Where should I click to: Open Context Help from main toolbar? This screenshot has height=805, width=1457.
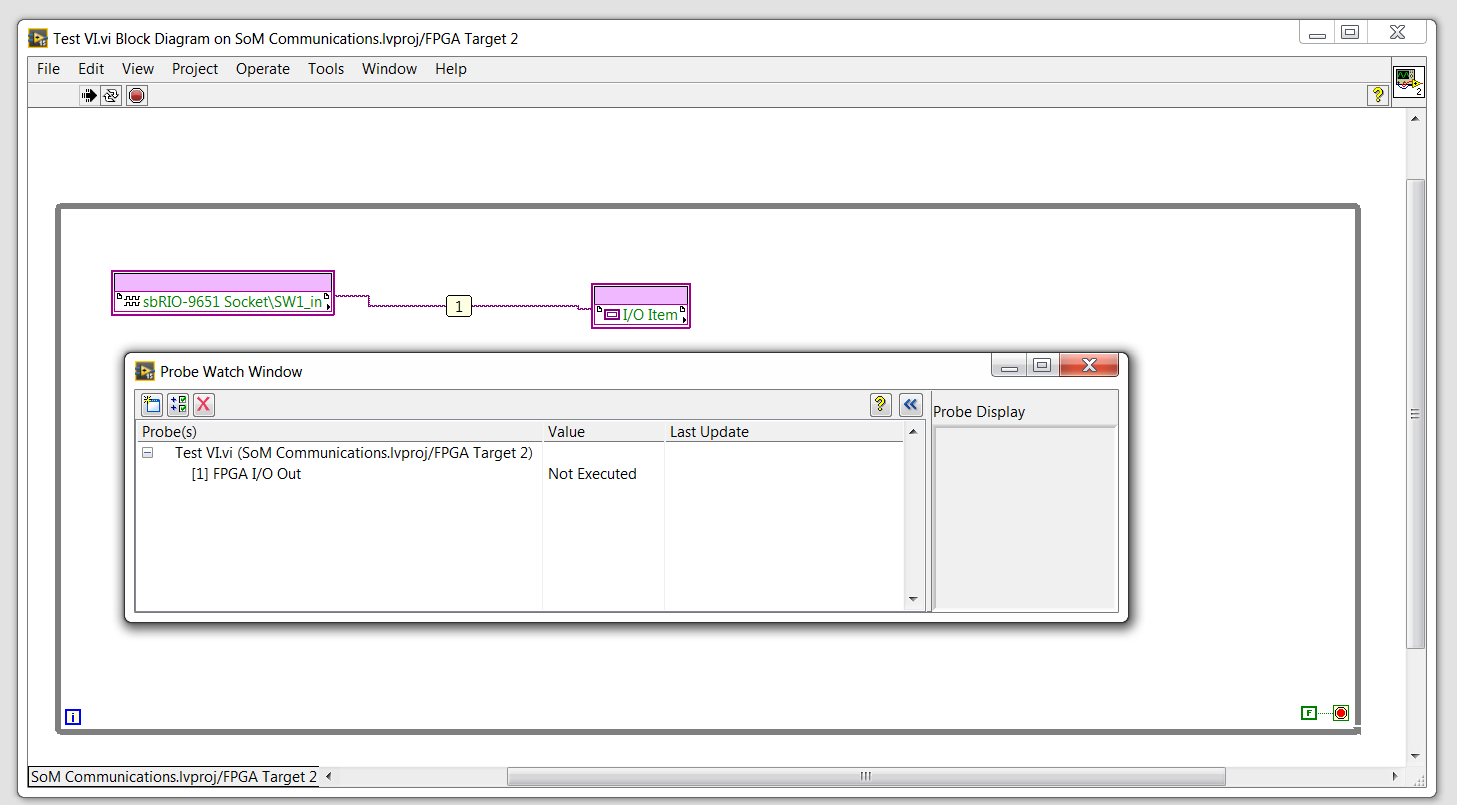1378,95
